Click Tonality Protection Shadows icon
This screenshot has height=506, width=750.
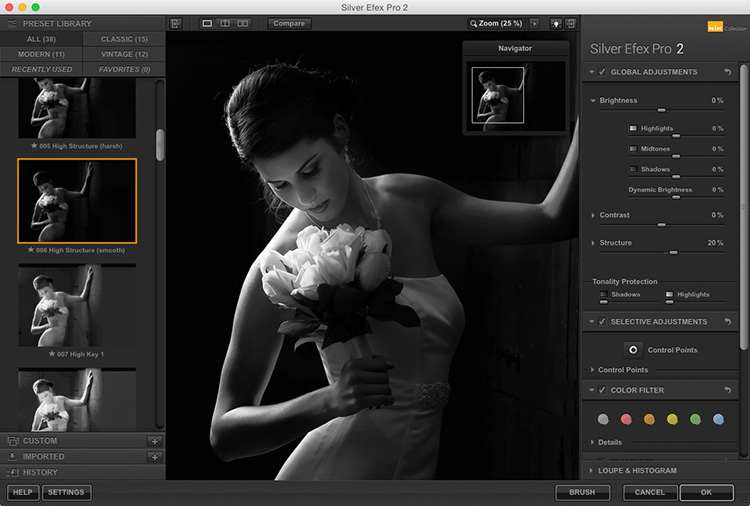click(604, 294)
